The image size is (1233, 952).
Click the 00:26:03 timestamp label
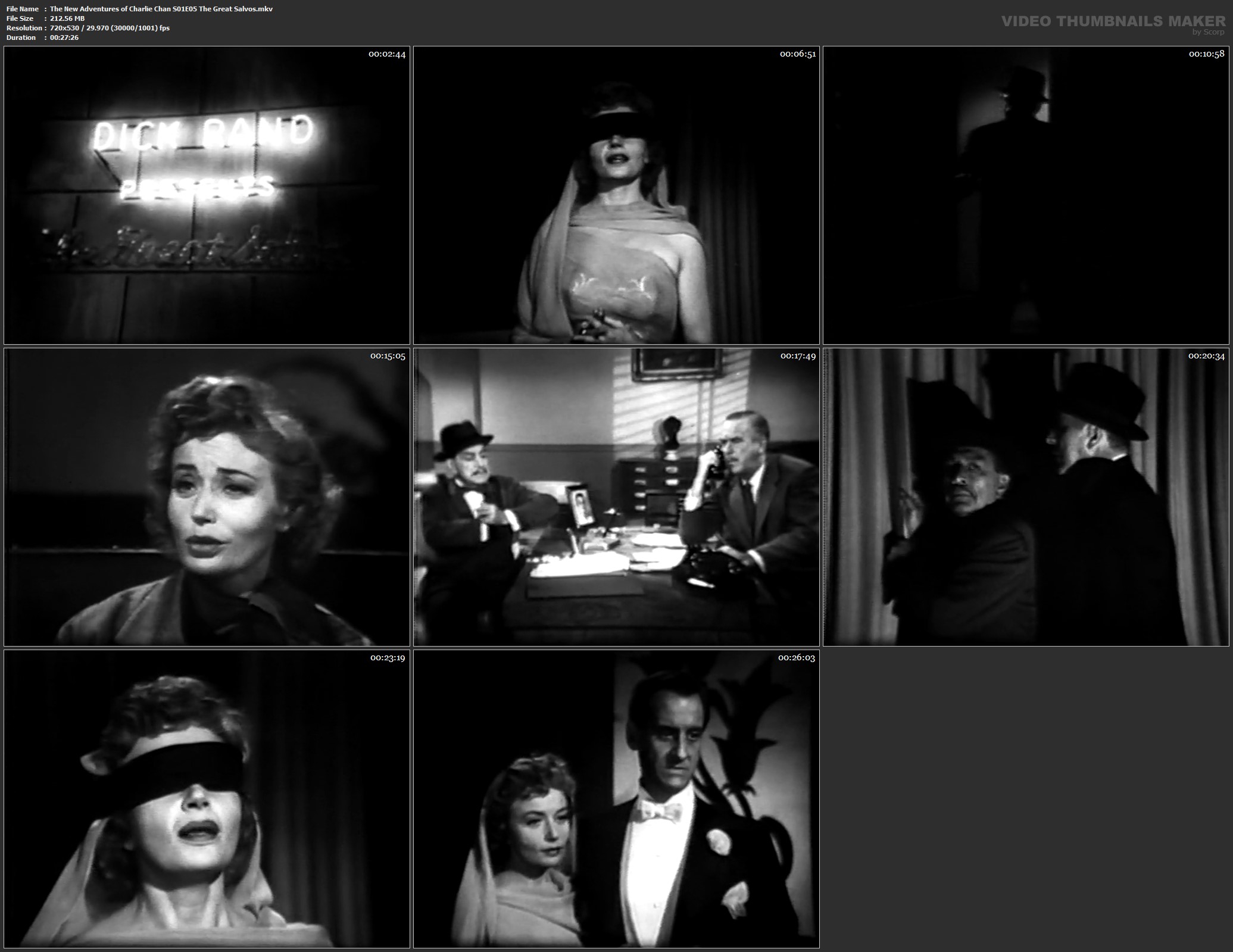[x=797, y=658]
